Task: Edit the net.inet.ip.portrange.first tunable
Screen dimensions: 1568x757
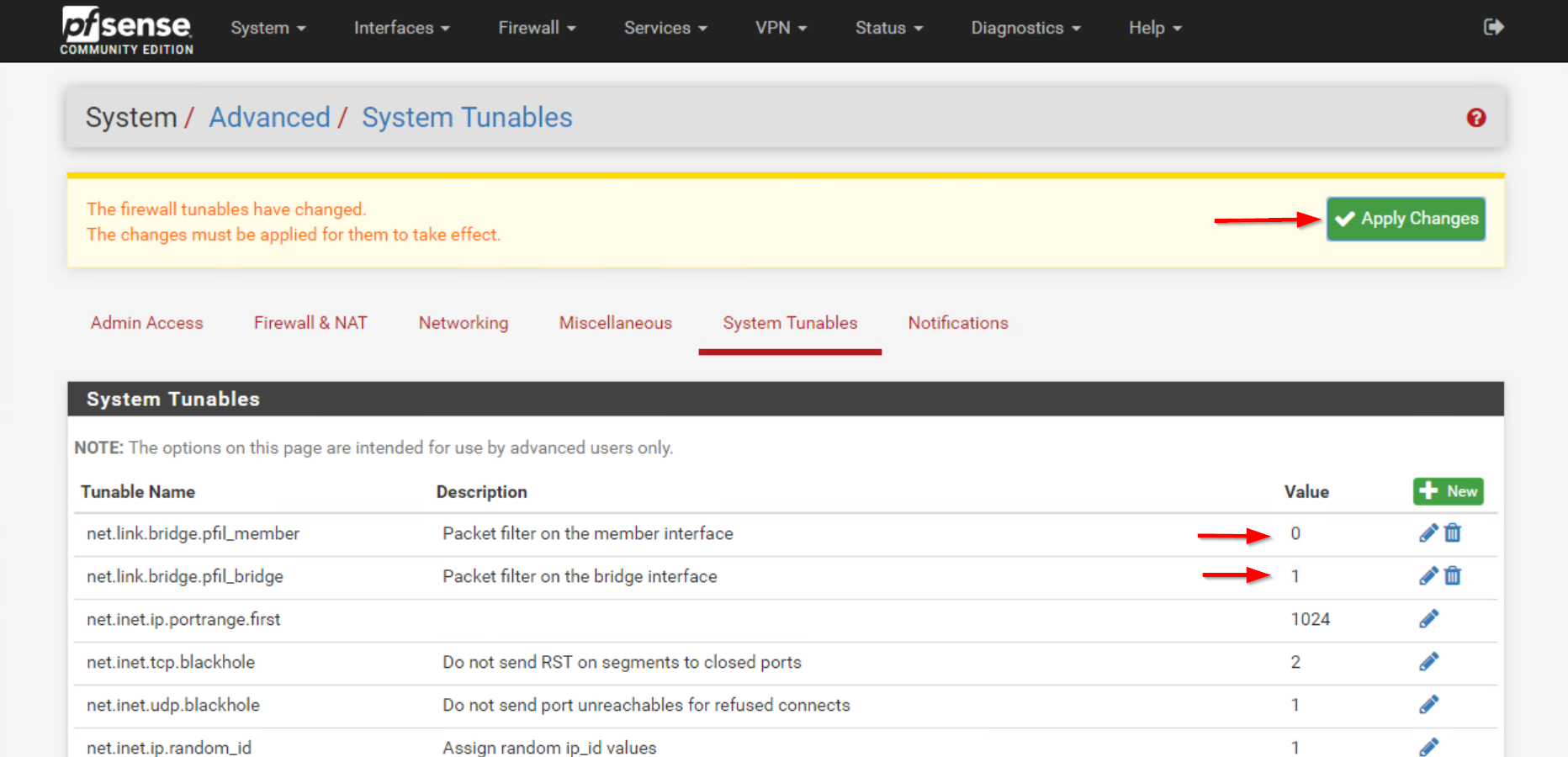Action: (1428, 619)
